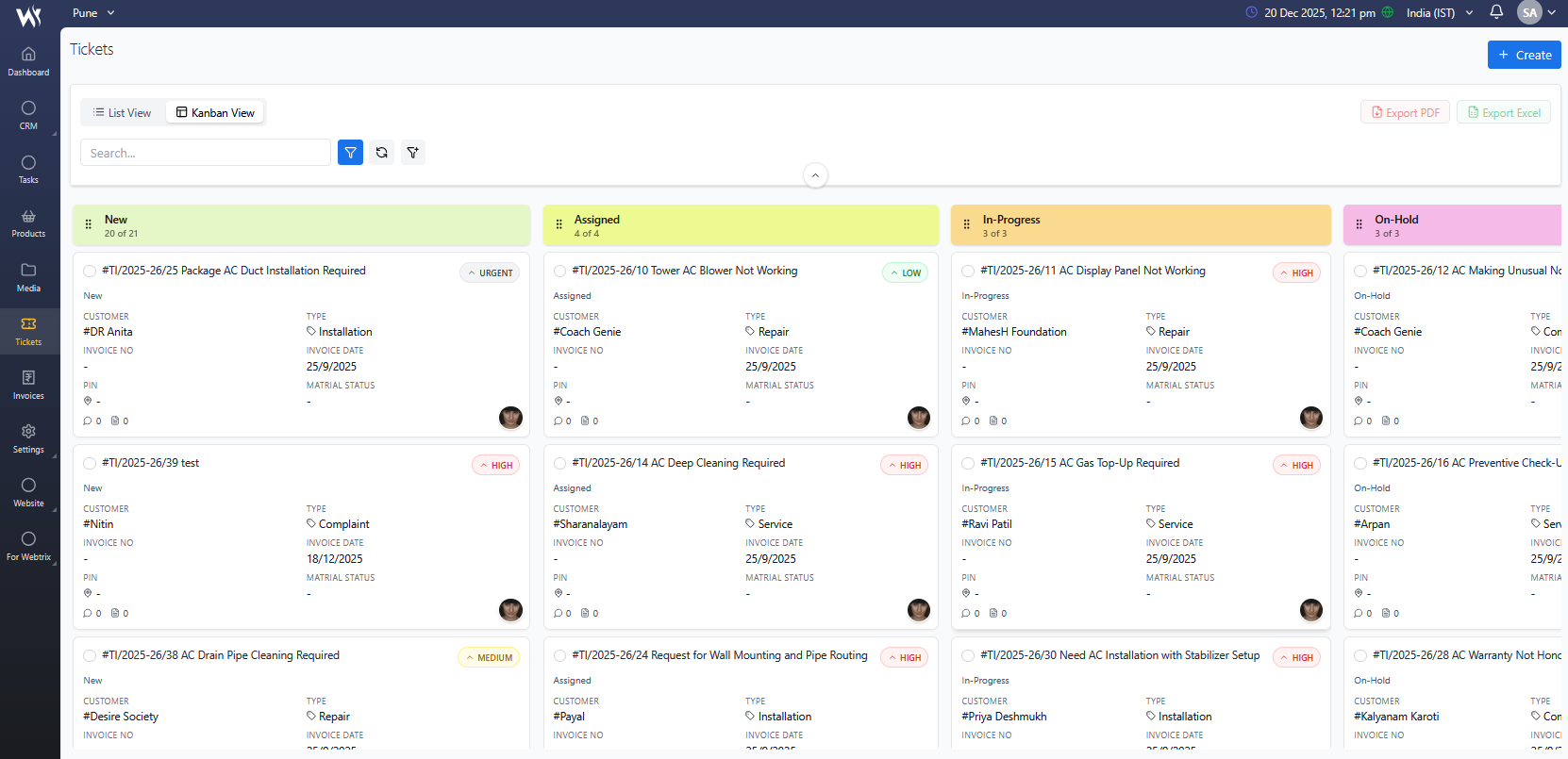
Task: Open the India (IST) timezone dropdown
Action: tap(1439, 13)
